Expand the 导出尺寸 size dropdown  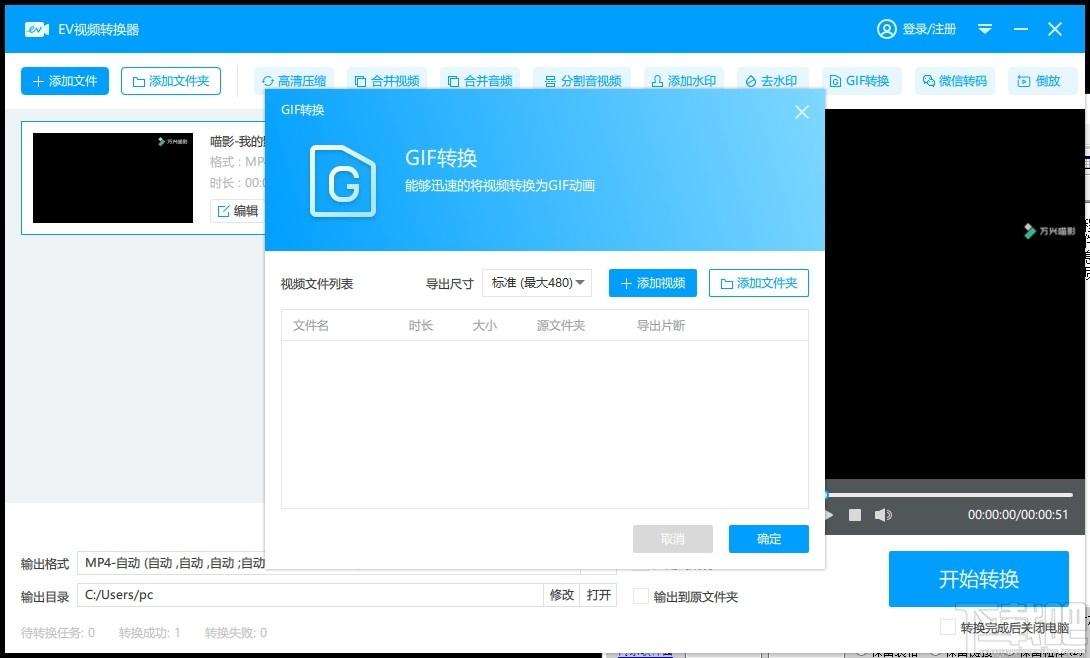(x=537, y=283)
